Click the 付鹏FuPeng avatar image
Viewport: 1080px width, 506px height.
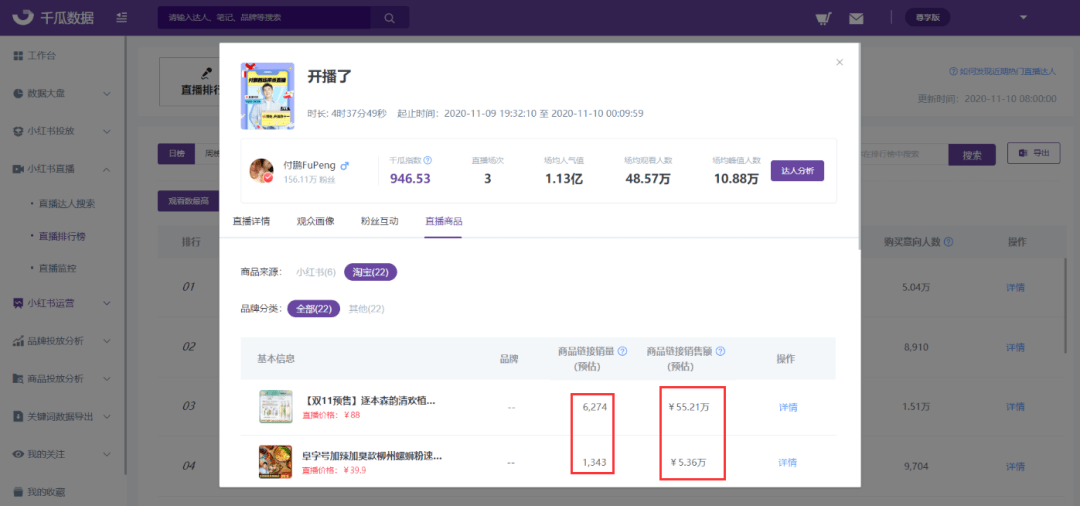point(262,171)
